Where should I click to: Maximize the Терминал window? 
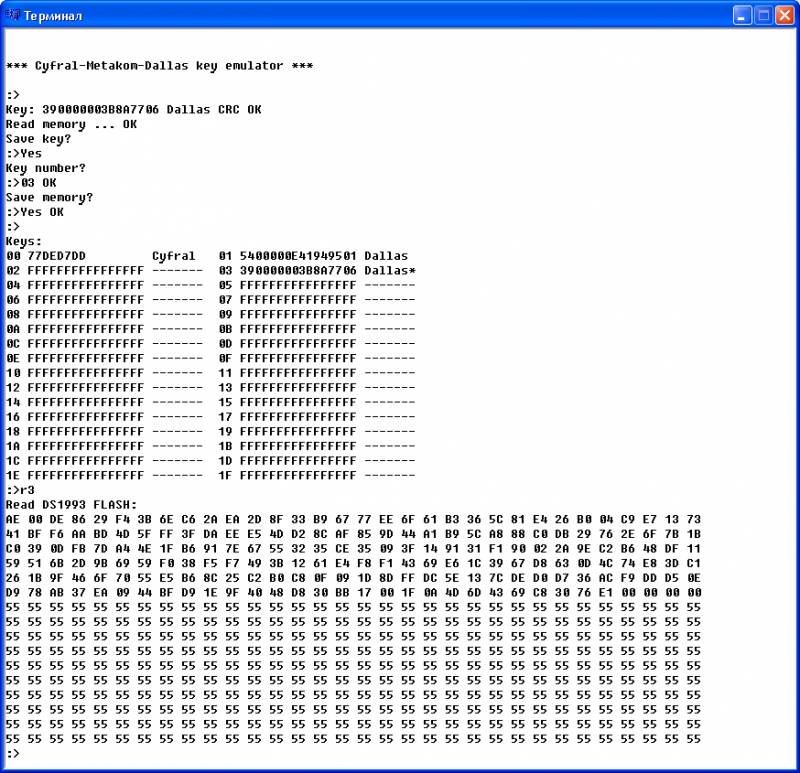tap(764, 16)
